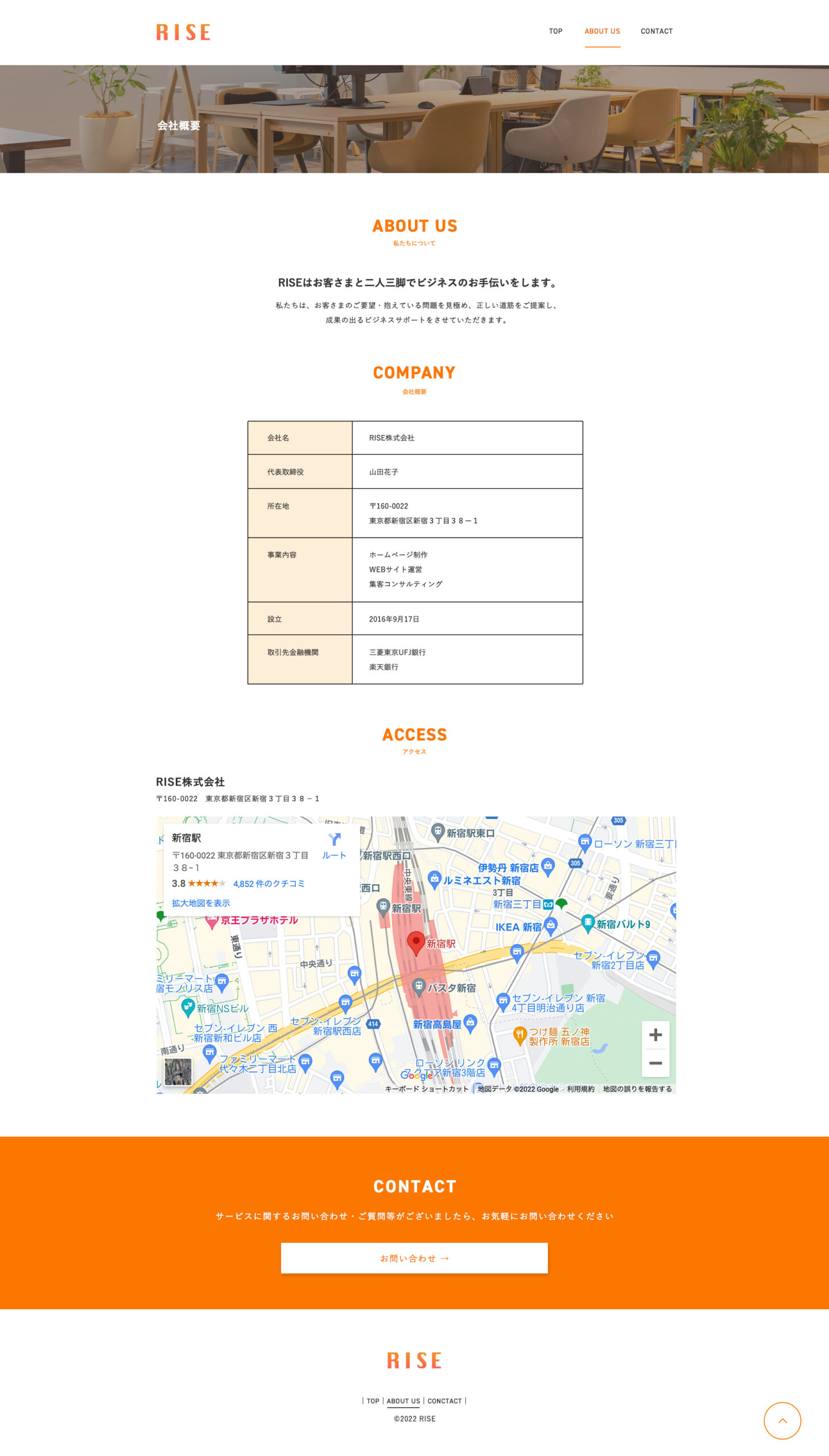Switch to the satellite view thumbnail on the map
The image size is (829, 1456).
178,1072
